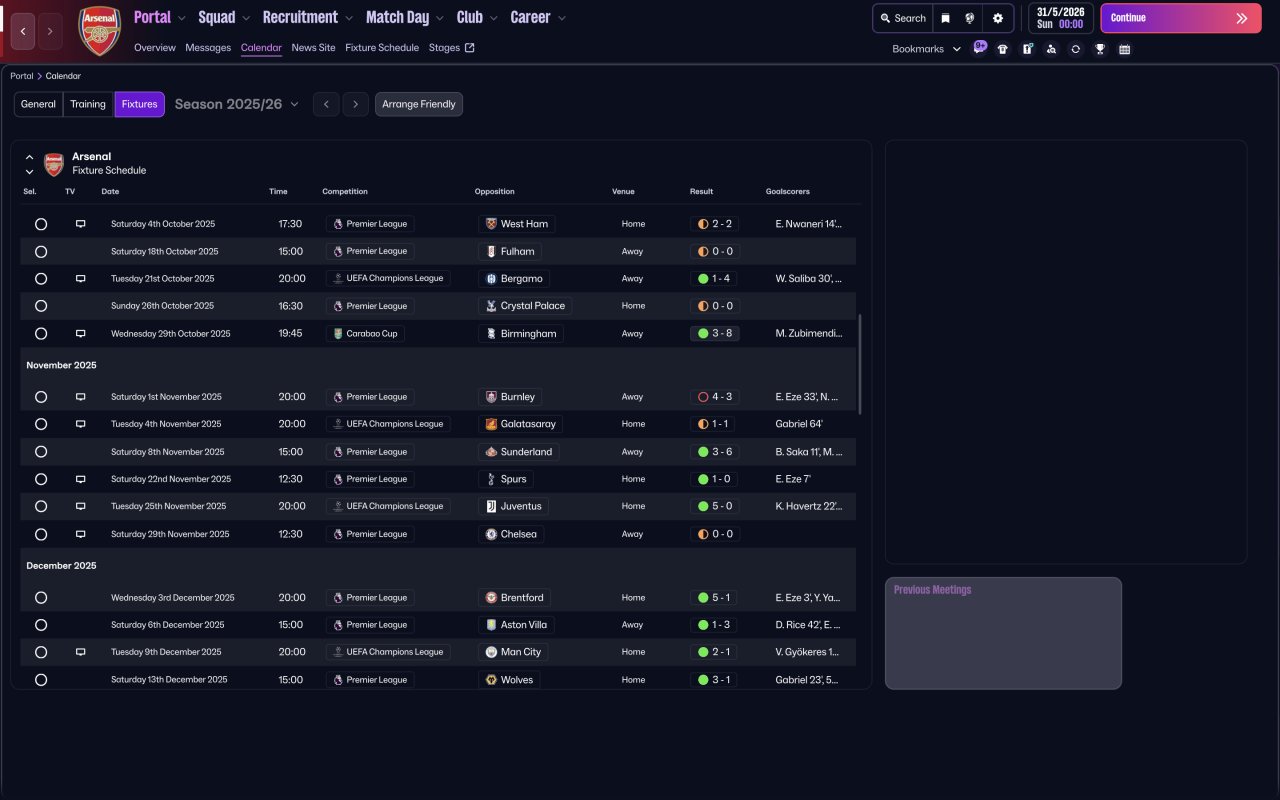Open the Fixture Schedule sub-menu tab

pos(382,48)
